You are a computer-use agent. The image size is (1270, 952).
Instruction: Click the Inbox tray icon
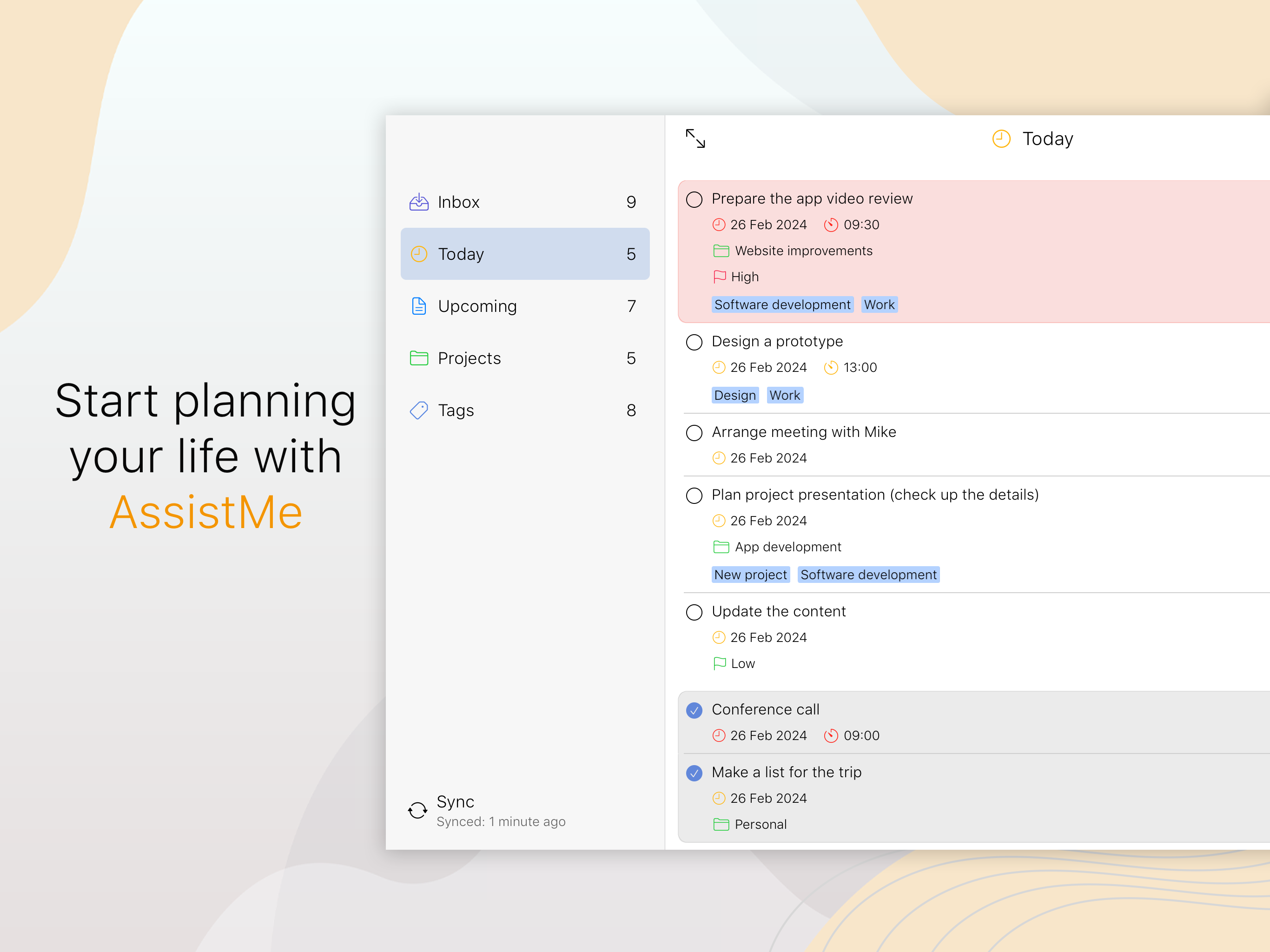[418, 202]
